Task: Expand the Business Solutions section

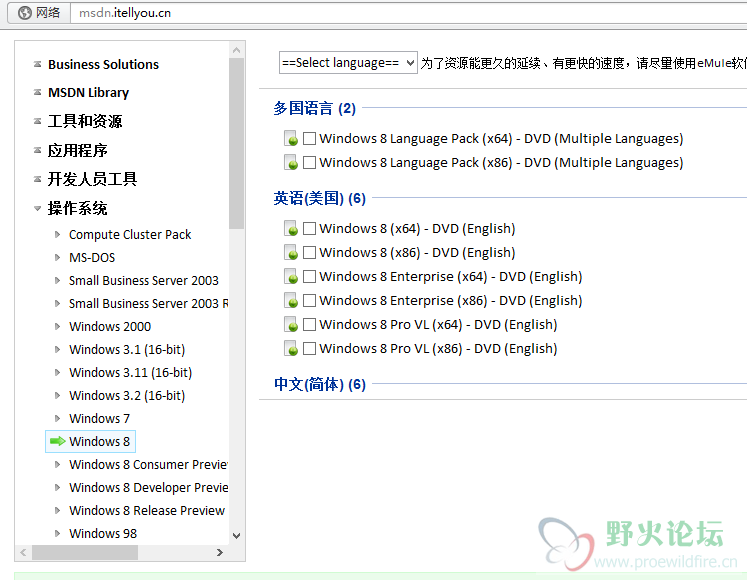Action: click(x=37, y=64)
